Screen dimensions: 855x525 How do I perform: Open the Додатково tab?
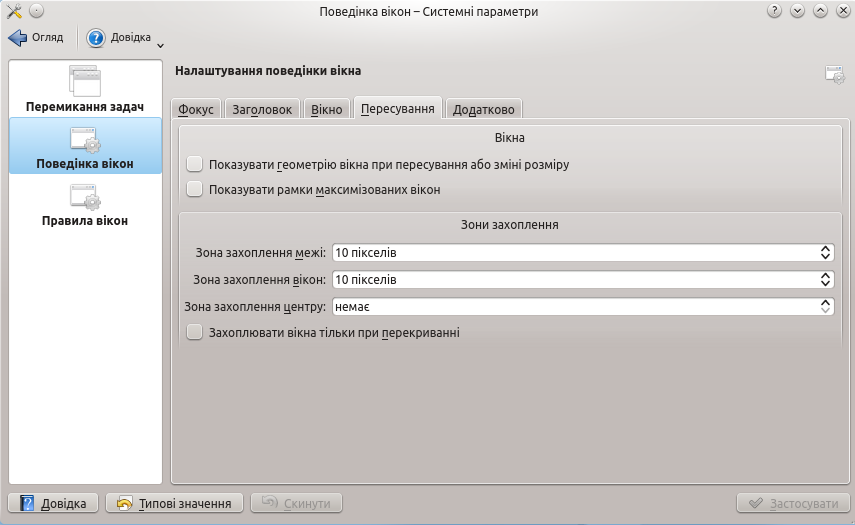[484, 109]
